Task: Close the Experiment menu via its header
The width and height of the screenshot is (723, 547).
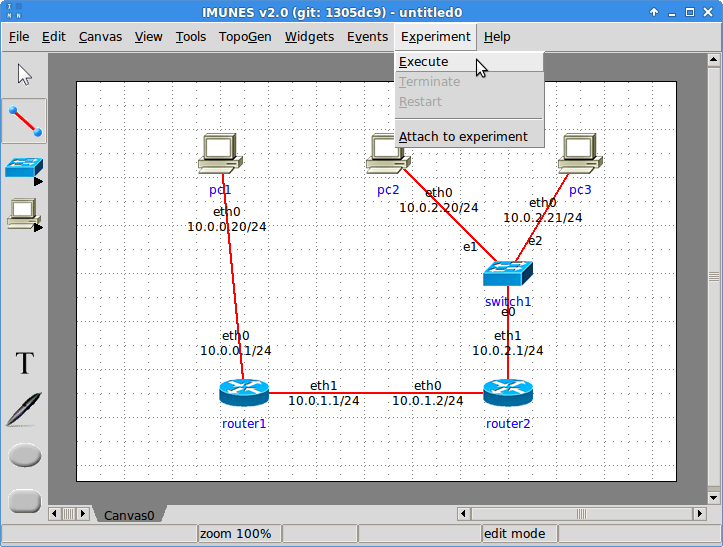Action: pos(435,37)
